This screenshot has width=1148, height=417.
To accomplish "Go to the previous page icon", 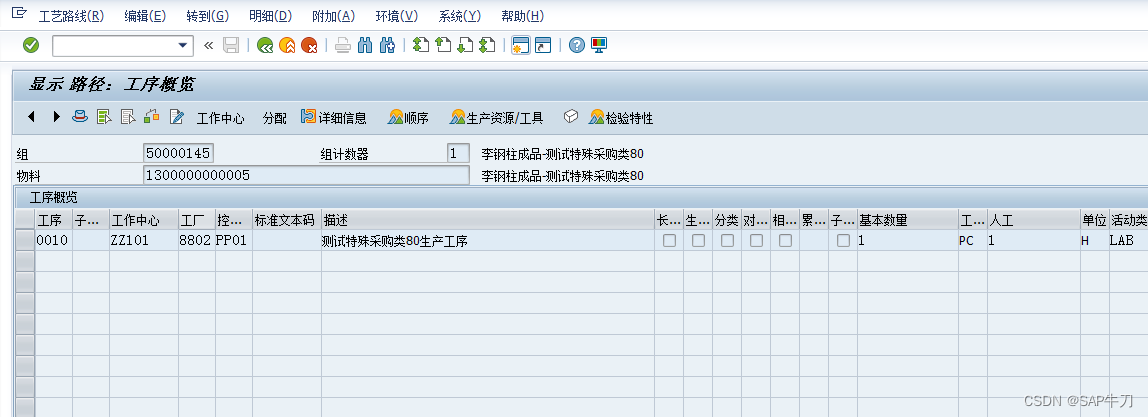I will pos(442,45).
